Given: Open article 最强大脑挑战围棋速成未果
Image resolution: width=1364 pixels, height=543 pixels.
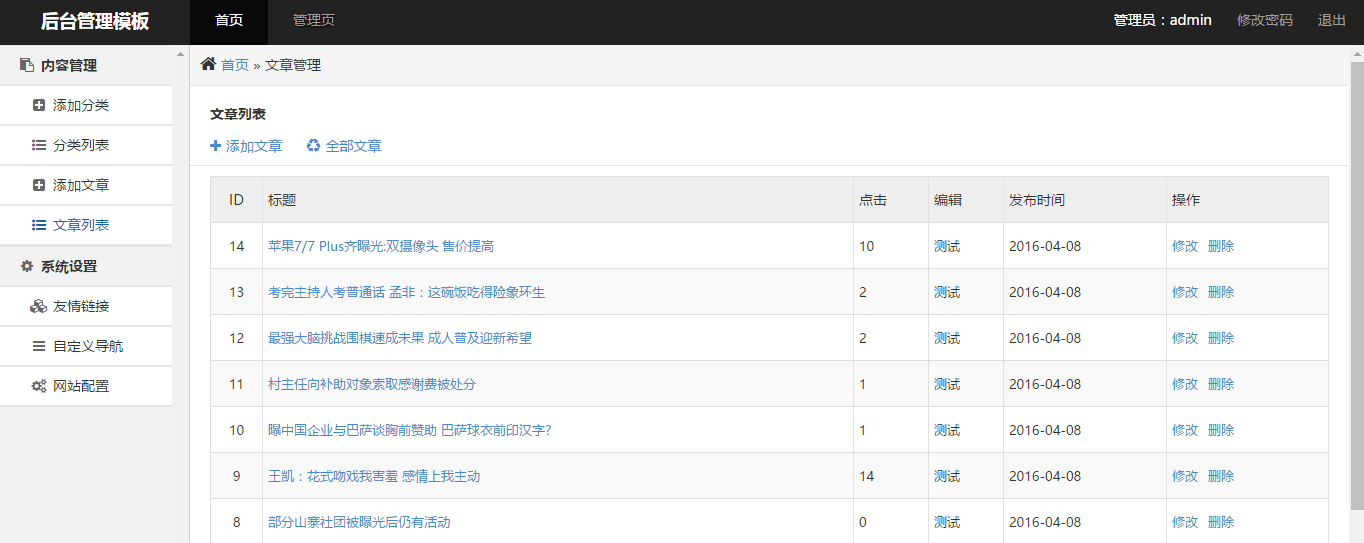Looking at the screenshot, I should [400, 338].
